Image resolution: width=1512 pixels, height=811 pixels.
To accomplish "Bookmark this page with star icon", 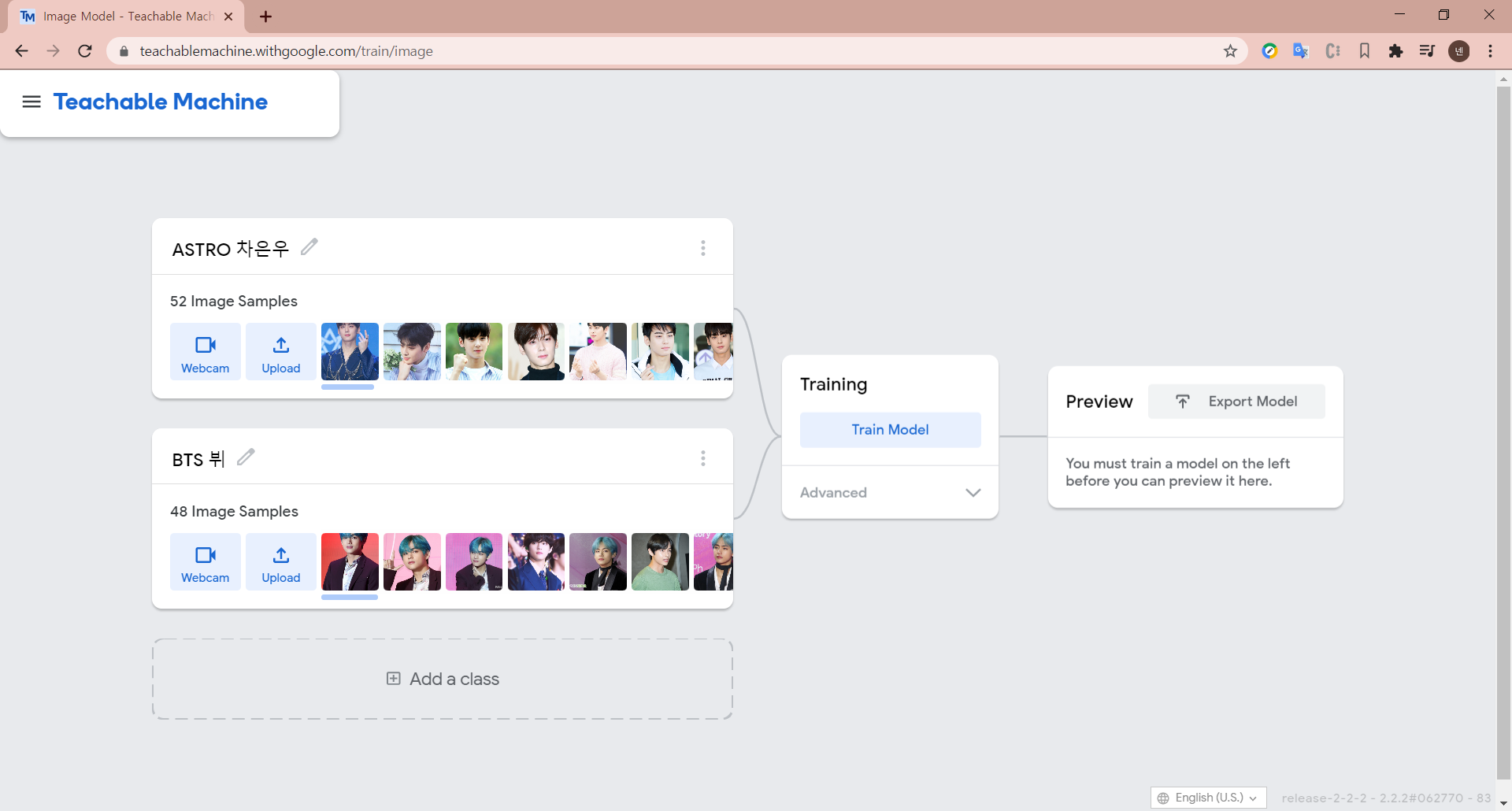I will click(1230, 51).
